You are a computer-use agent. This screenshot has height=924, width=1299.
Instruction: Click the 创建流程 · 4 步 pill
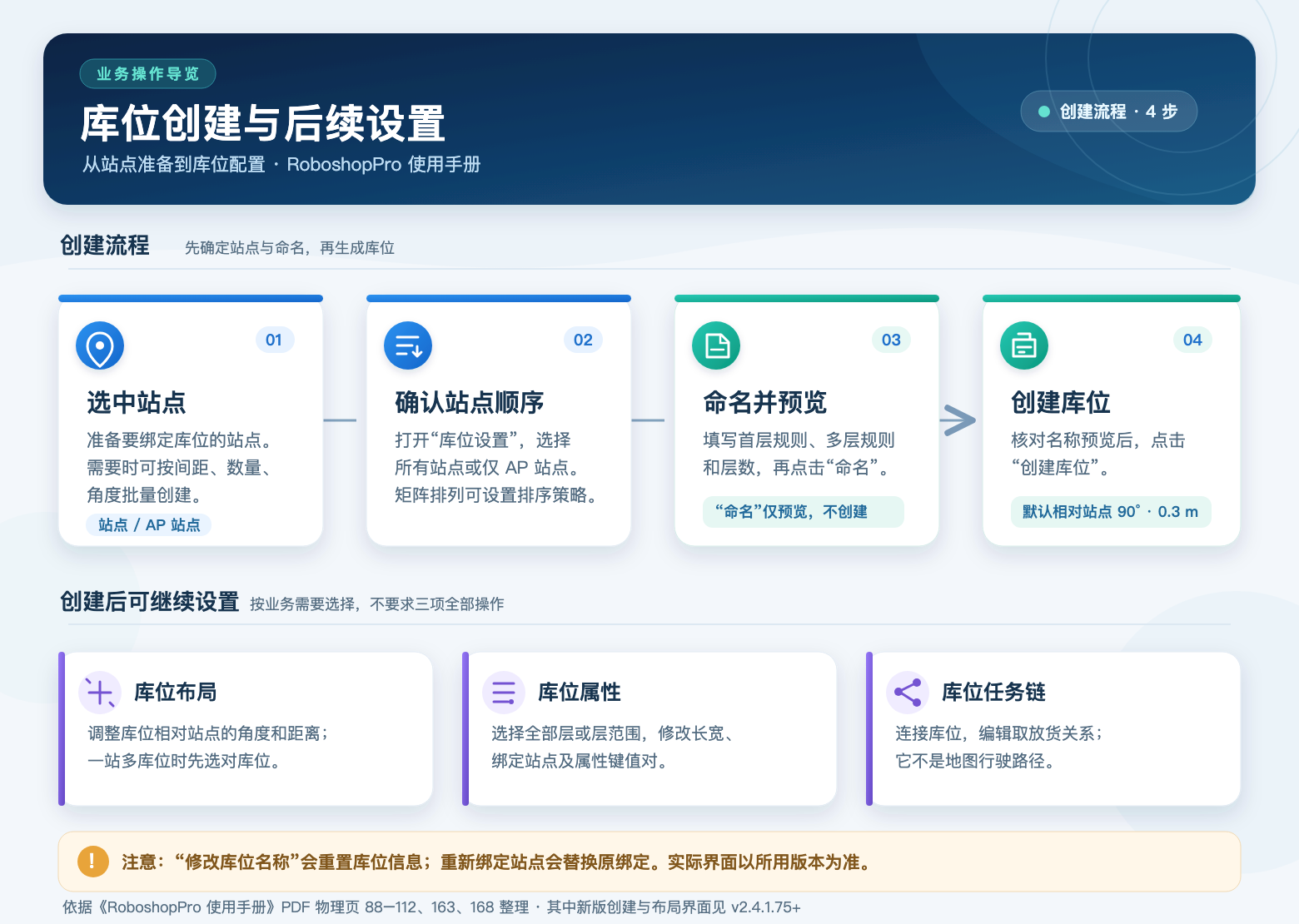(x=1108, y=112)
